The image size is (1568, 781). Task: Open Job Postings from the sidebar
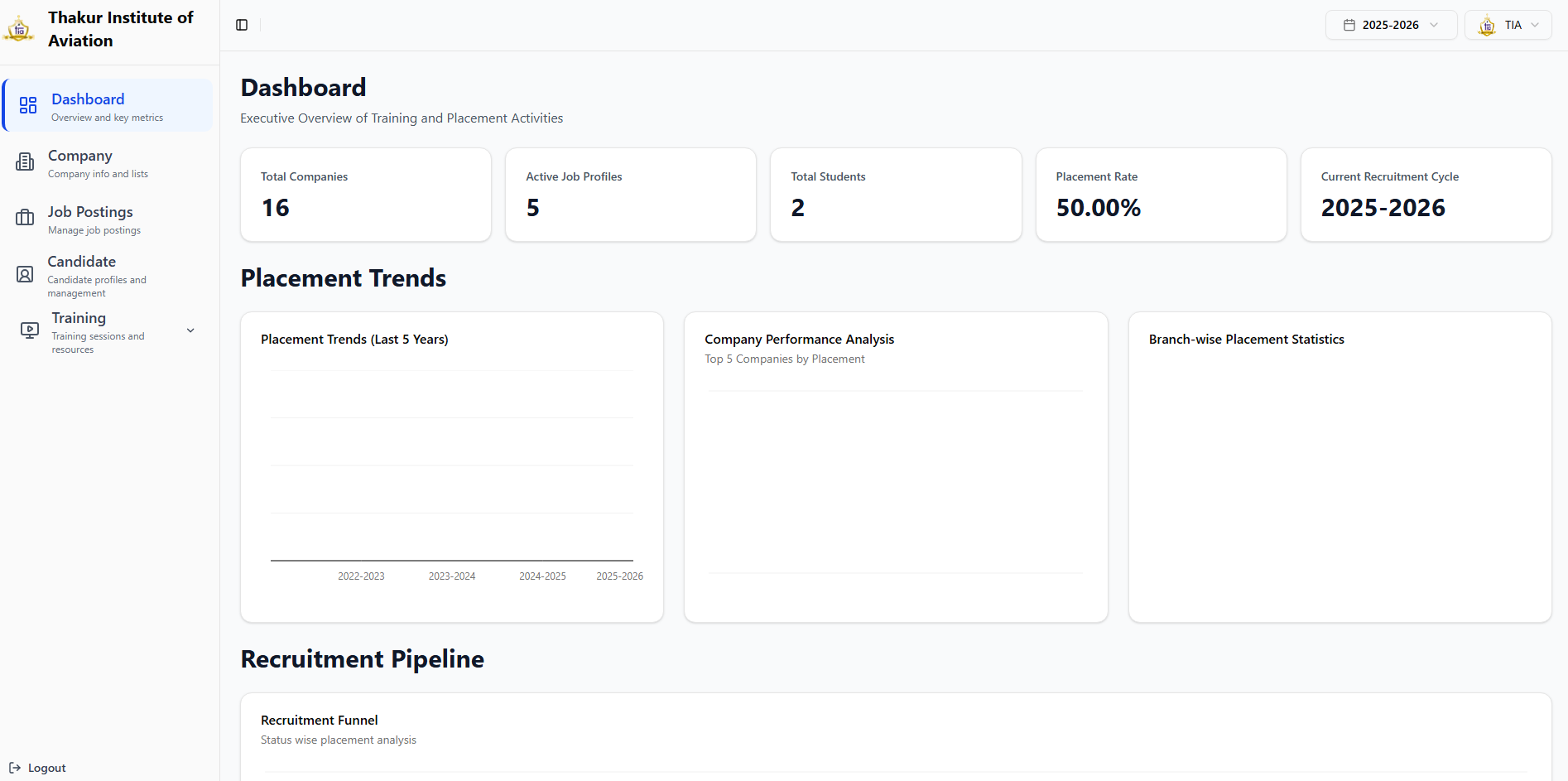click(90, 219)
